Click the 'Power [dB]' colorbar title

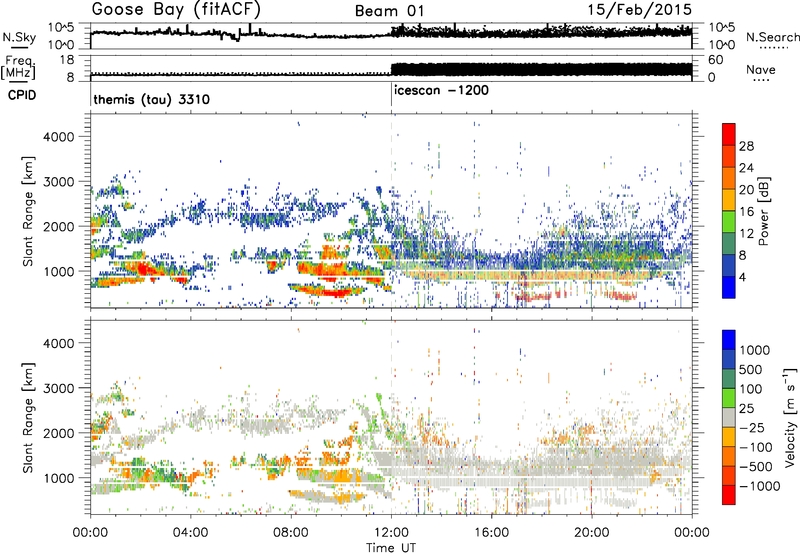point(763,212)
